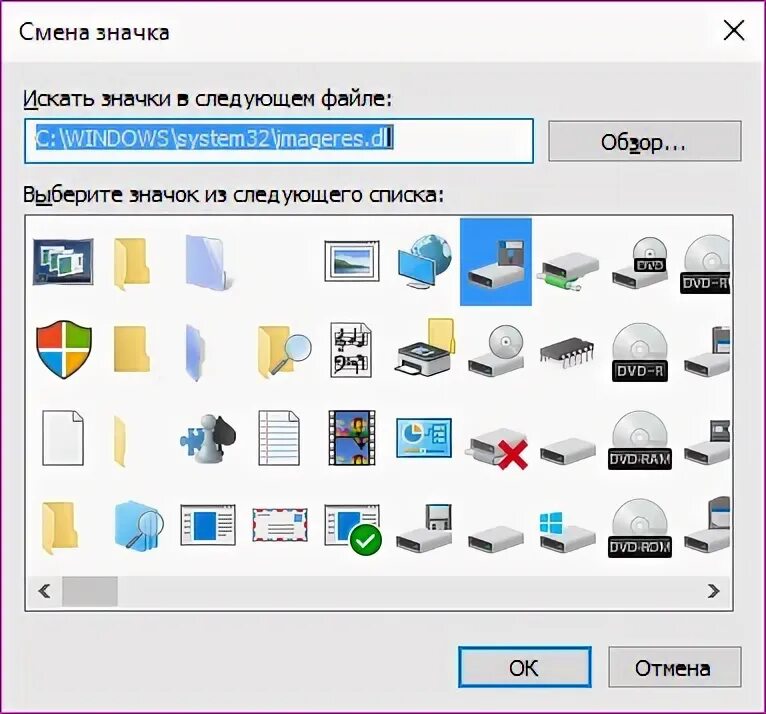Click the "Выберите значок из следующего списка:" label

click(x=234, y=195)
